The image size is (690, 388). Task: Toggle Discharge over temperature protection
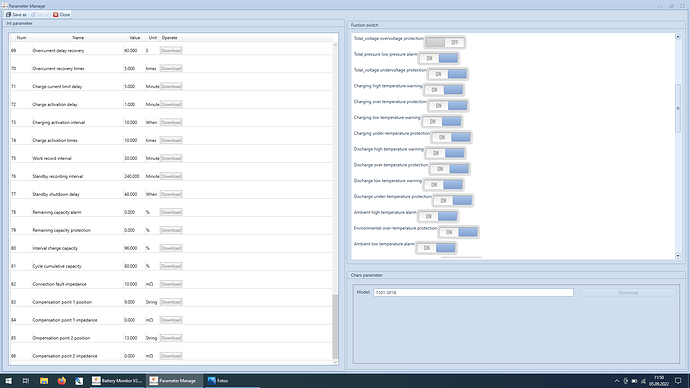[449, 169]
